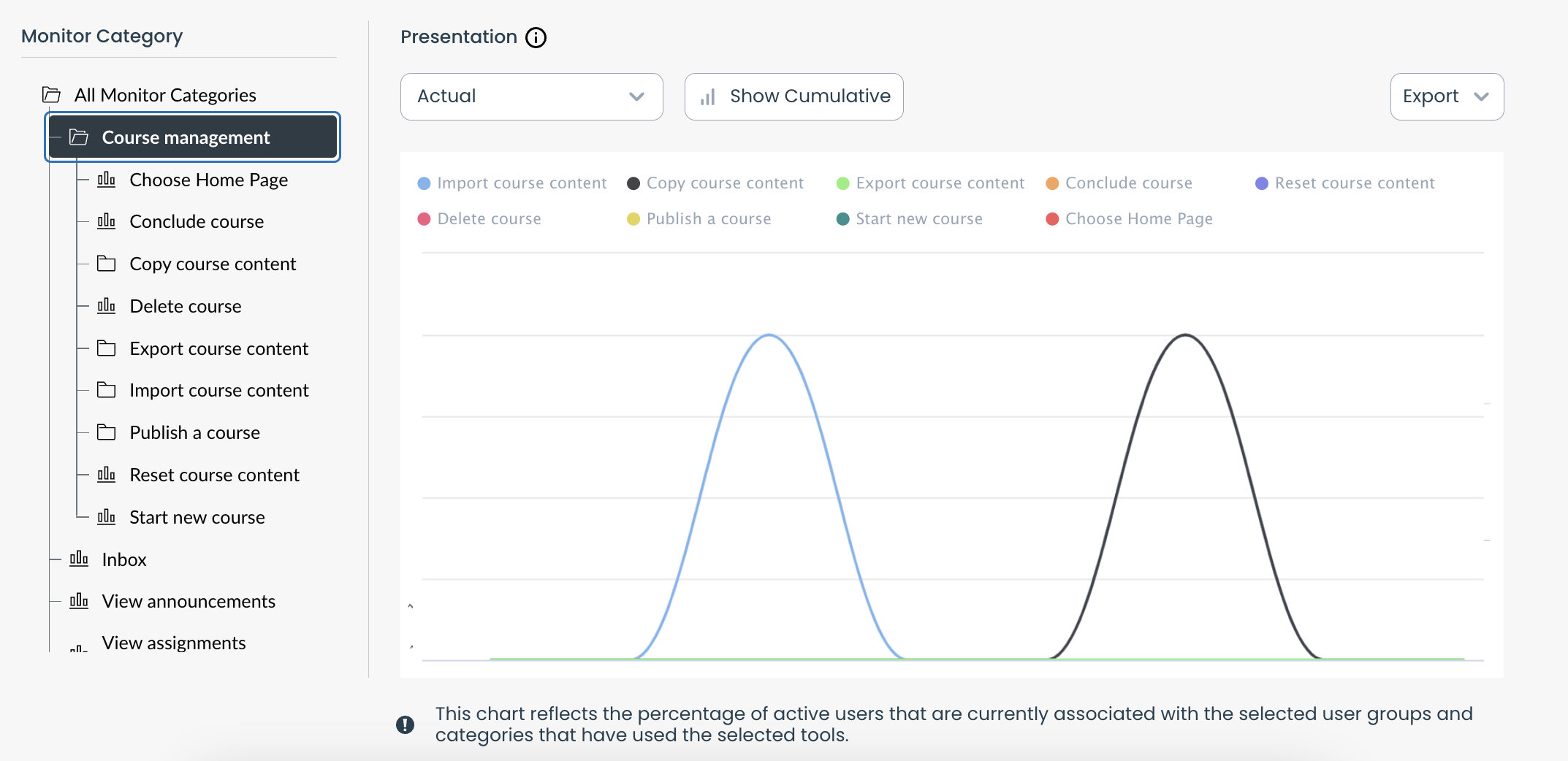Select Reset course content in the tree
The height and width of the screenshot is (761, 1568).
214,475
